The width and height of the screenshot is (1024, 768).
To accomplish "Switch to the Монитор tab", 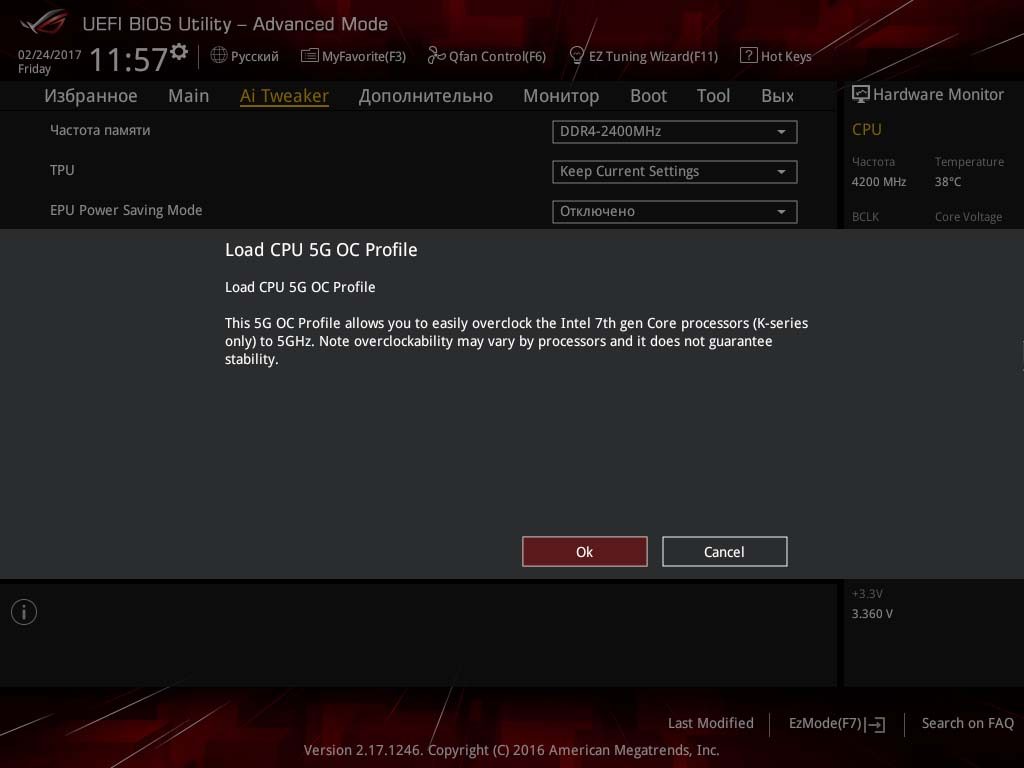I will pyautogui.click(x=561, y=96).
